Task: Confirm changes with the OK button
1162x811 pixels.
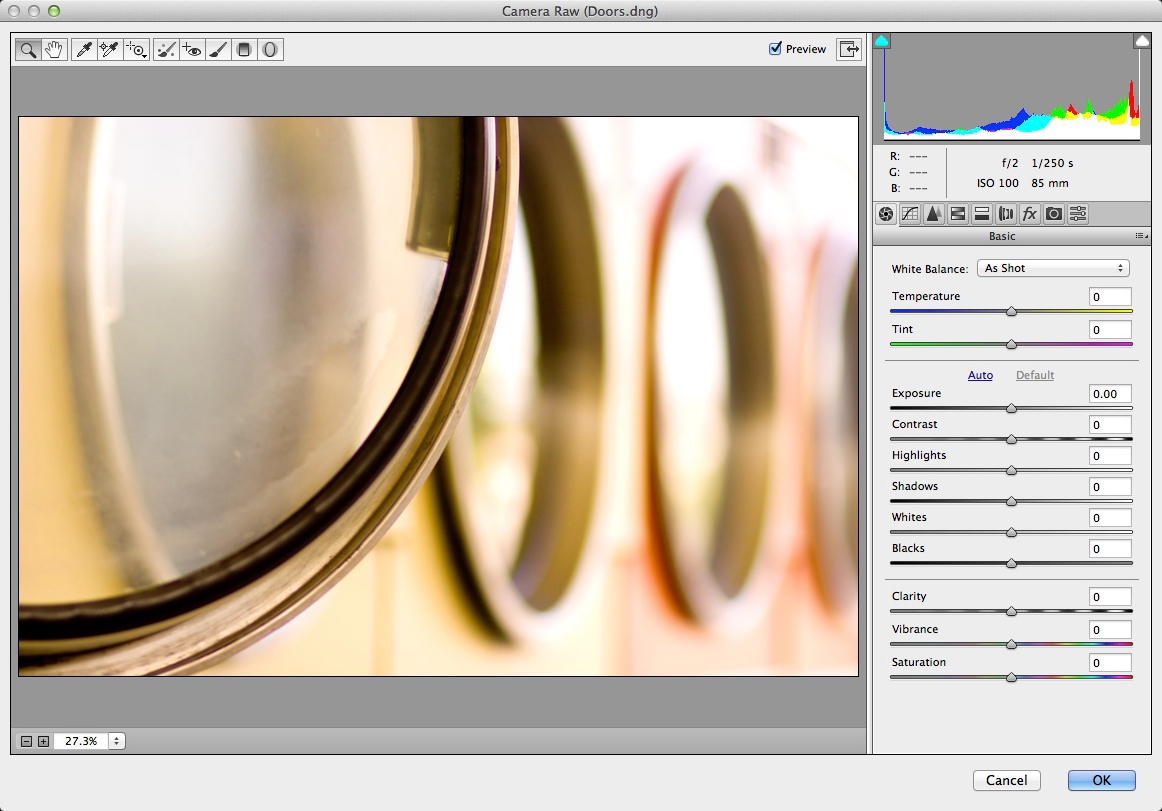Action: tap(1100, 780)
